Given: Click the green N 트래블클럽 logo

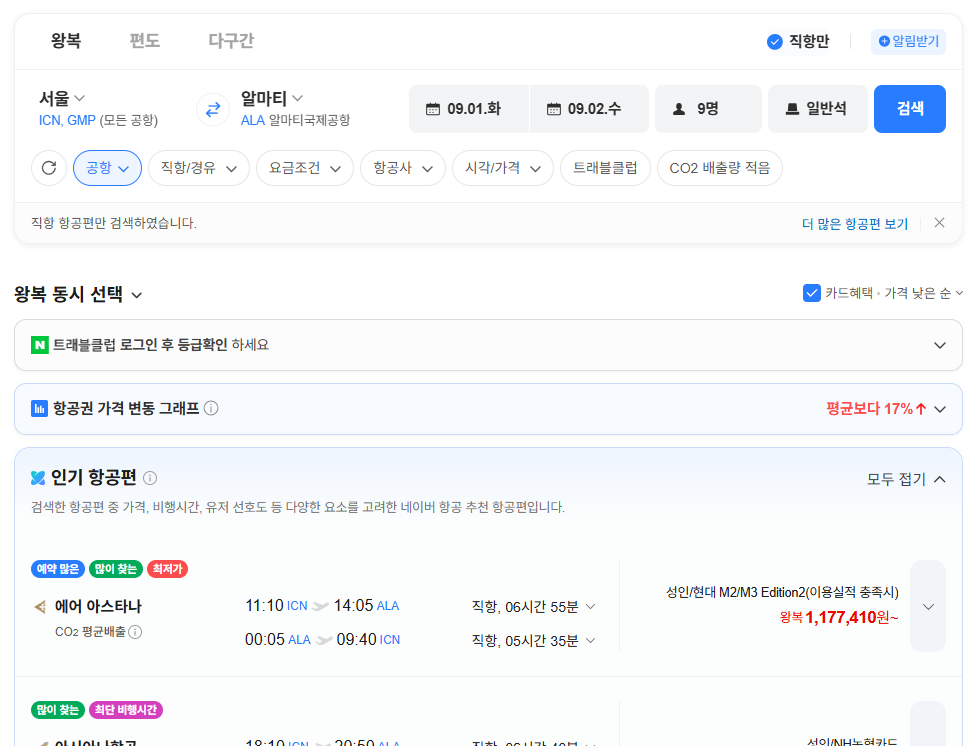Looking at the screenshot, I should pyautogui.click(x=40, y=345).
